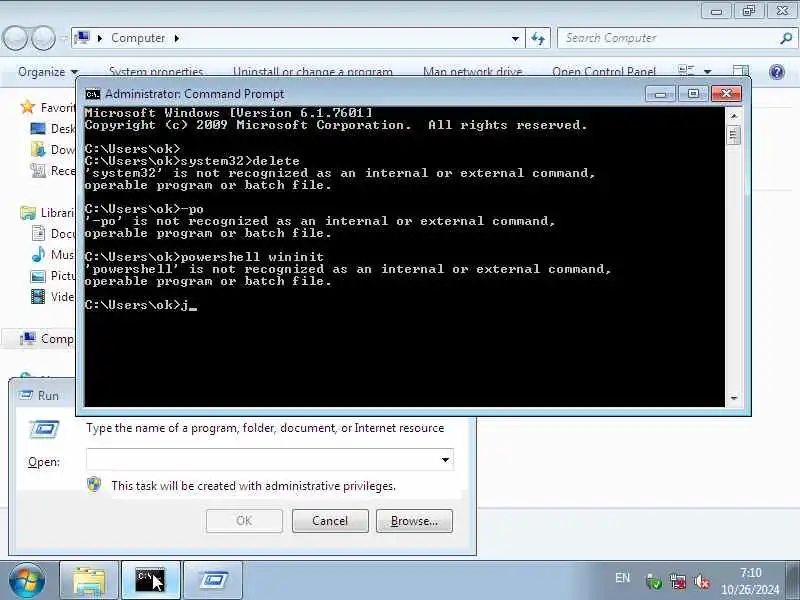
Task: Select Downloads folder icon in navigation pane
Action: click(38, 149)
